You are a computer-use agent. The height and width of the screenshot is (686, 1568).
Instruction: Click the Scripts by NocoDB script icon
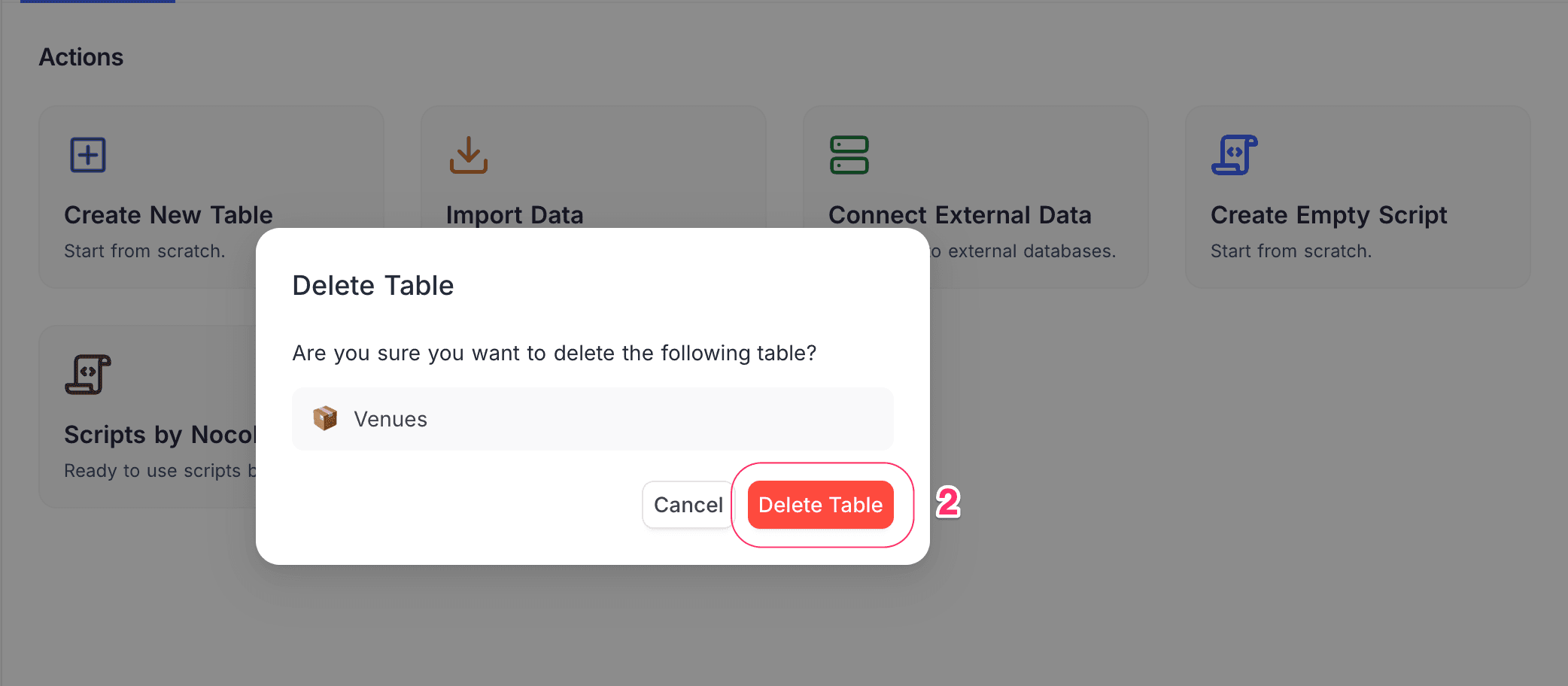pyautogui.click(x=88, y=375)
